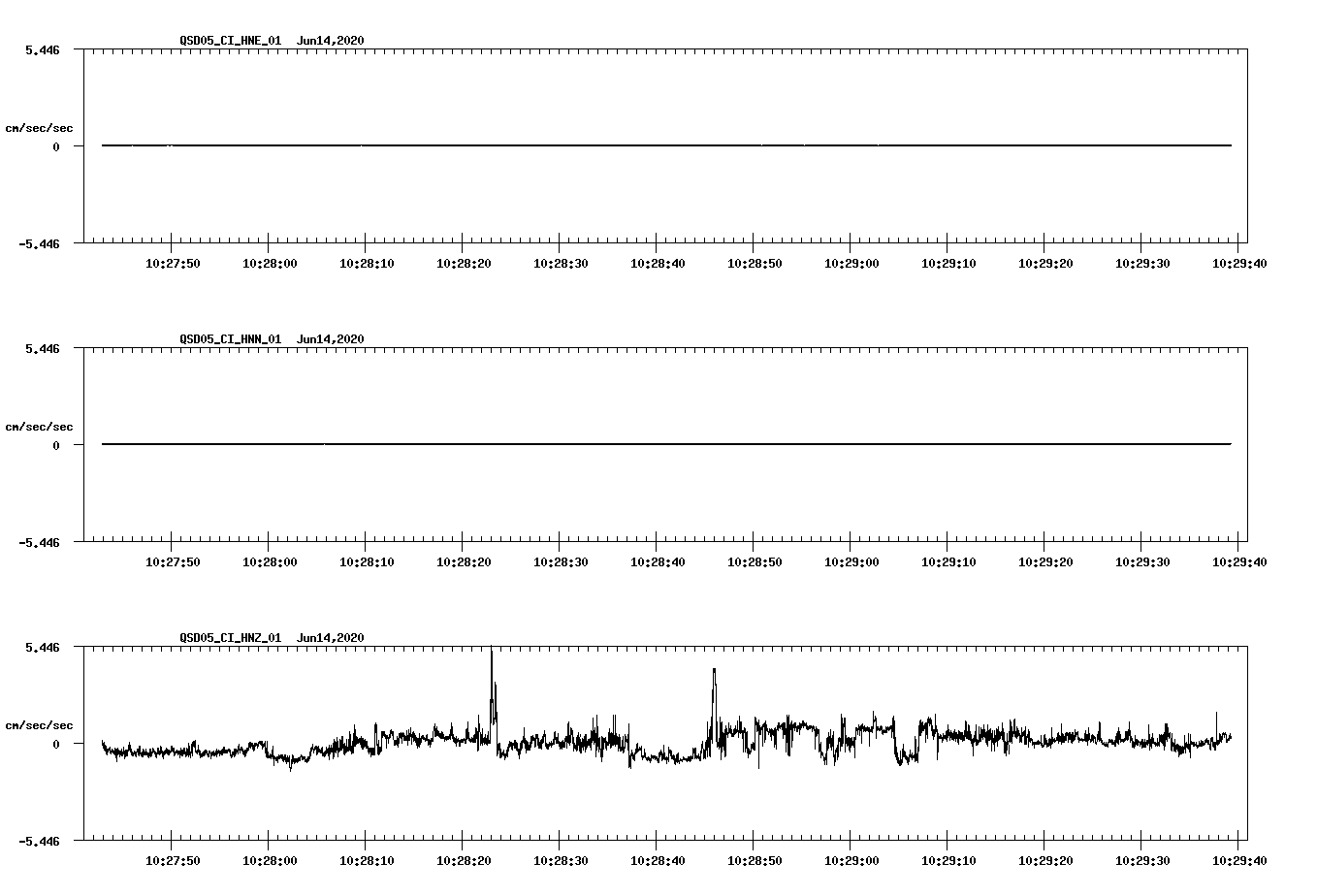Click the 5.446 upper limit on HNZ plot

pyautogui.click(x=43, y=647)
